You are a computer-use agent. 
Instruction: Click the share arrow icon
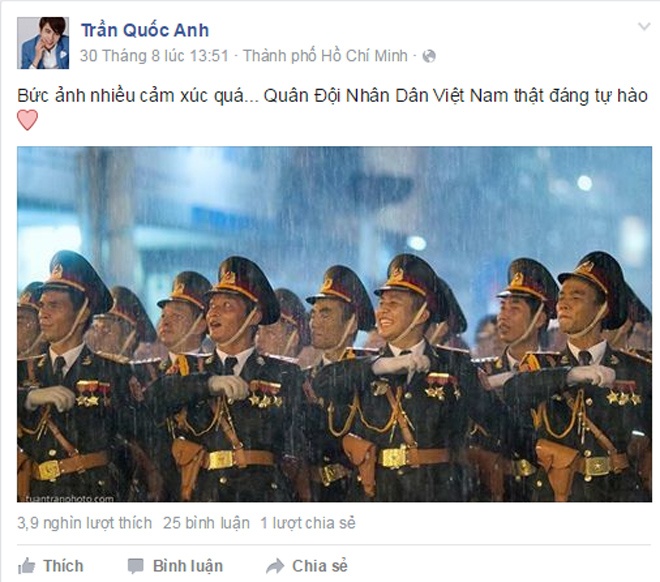pos(275,566)
